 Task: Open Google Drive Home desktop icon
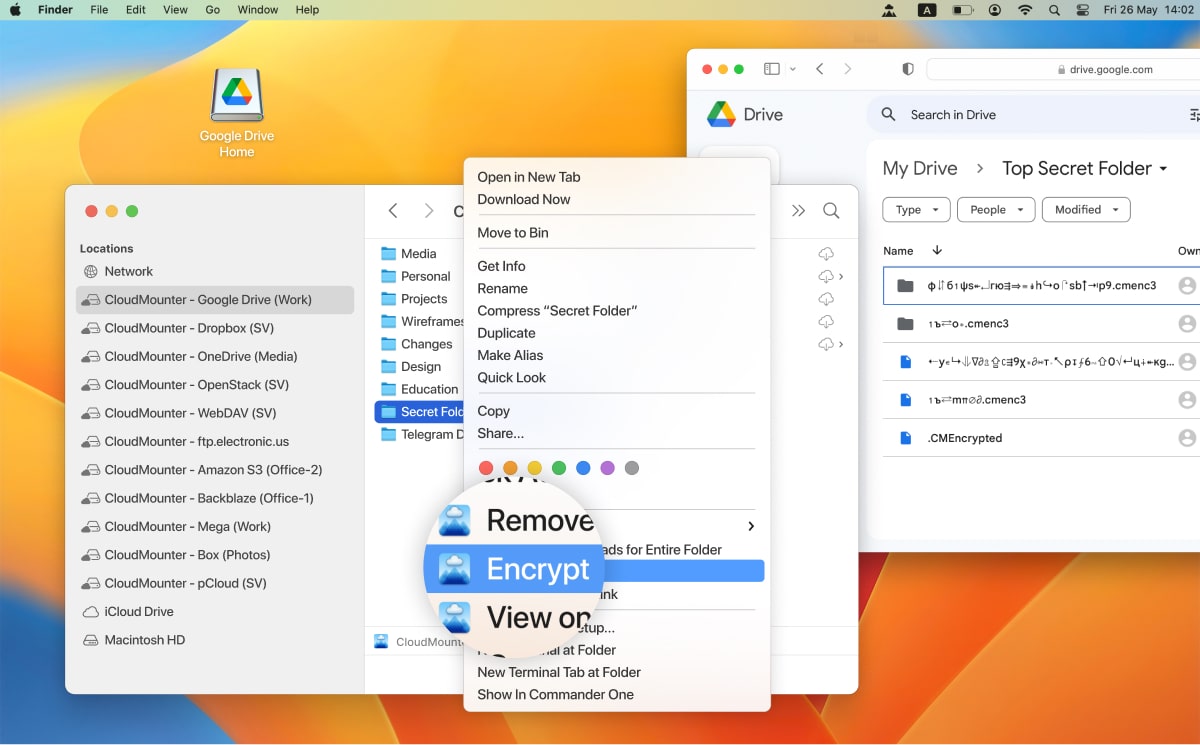237,98
